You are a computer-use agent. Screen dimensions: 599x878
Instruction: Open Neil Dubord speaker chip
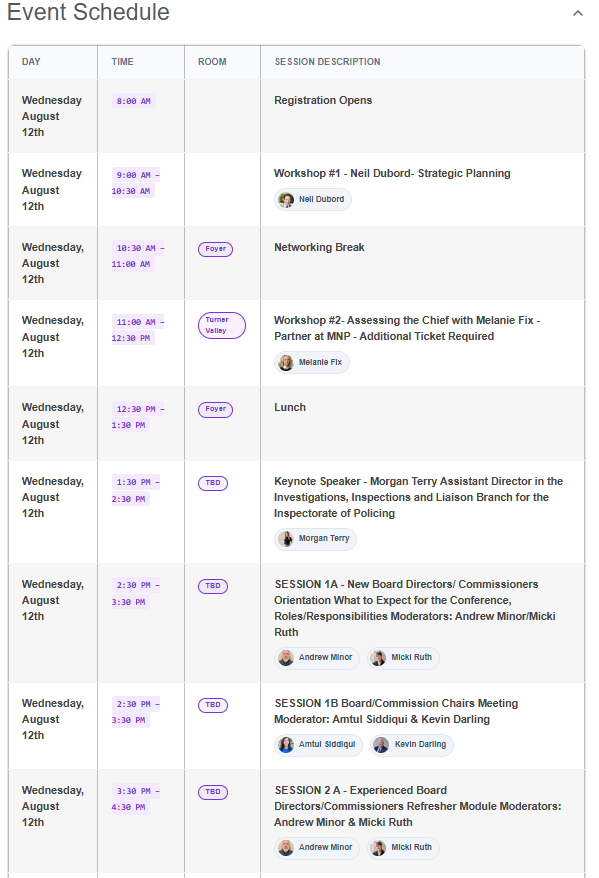(x=313, y=199)
